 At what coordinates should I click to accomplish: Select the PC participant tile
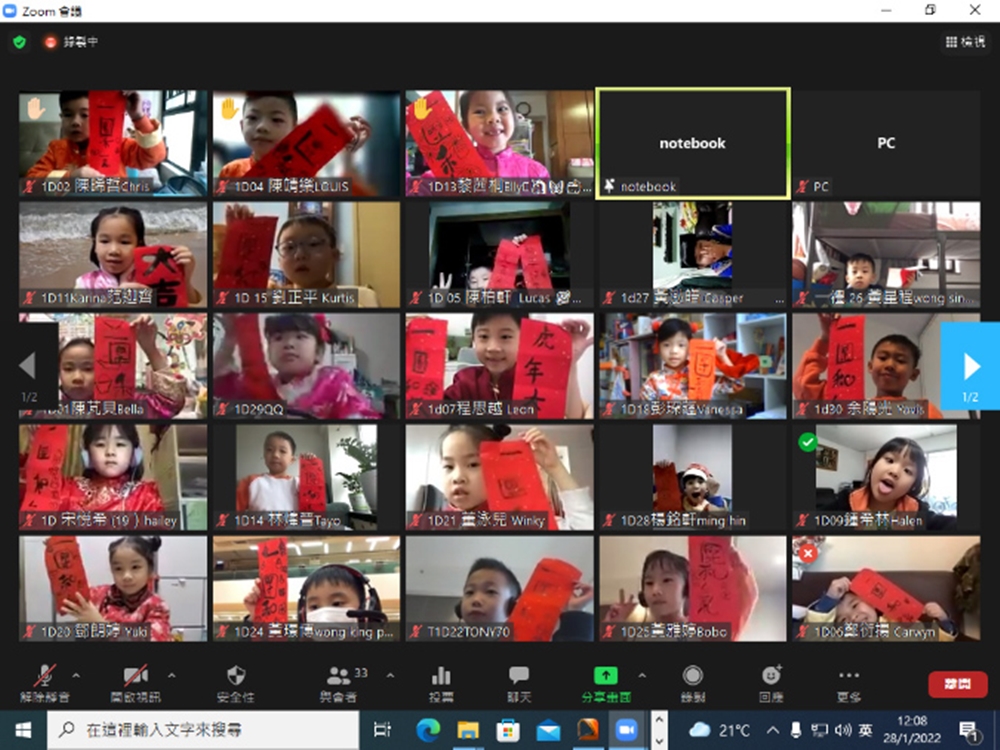pyautogui.click(x=886, y=143)
